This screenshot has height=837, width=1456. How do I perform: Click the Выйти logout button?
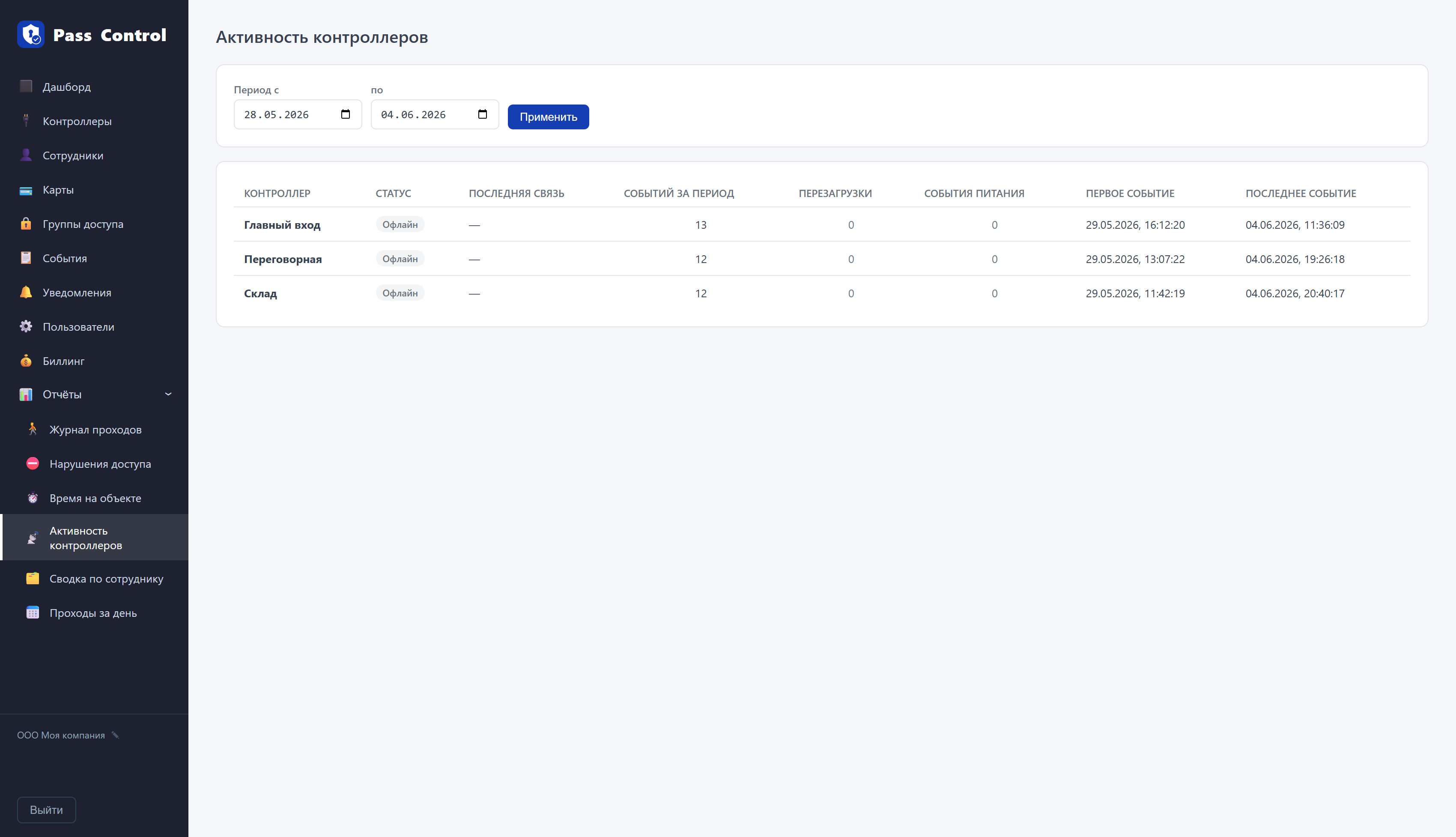tap(47, 810)
